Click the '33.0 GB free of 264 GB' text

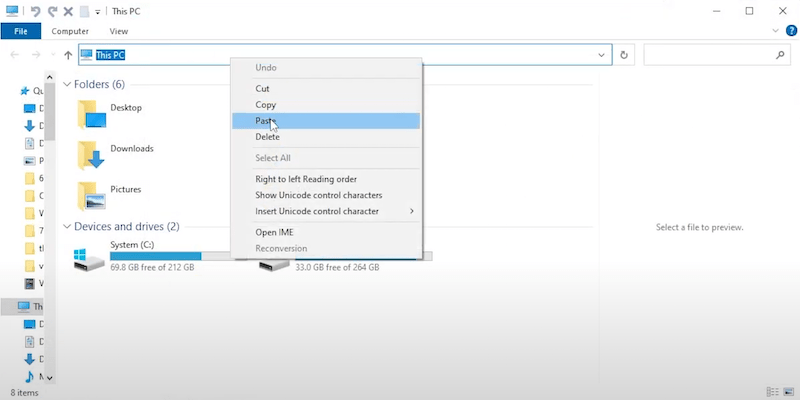337,267
